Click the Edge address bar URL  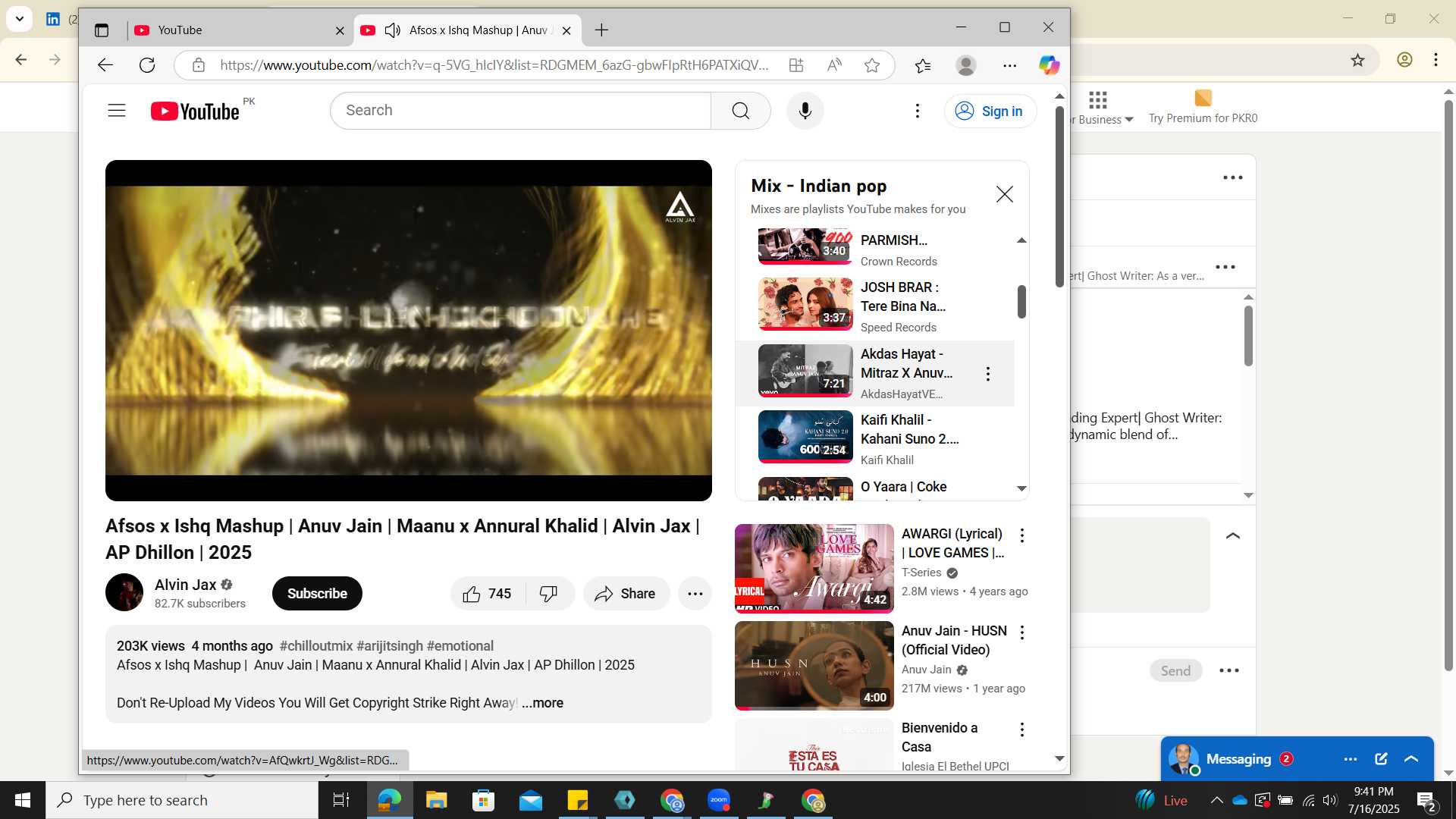tap(494, 65)
